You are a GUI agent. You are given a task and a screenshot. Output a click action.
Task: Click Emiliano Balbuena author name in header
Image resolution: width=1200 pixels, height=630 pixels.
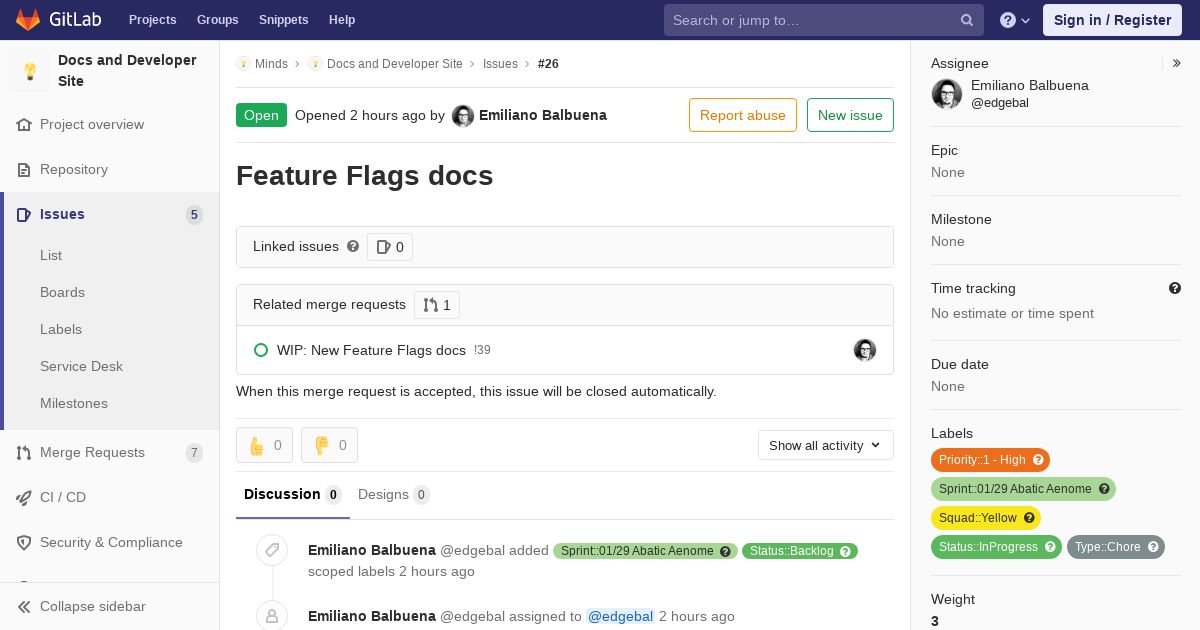(x=543, y=115)
